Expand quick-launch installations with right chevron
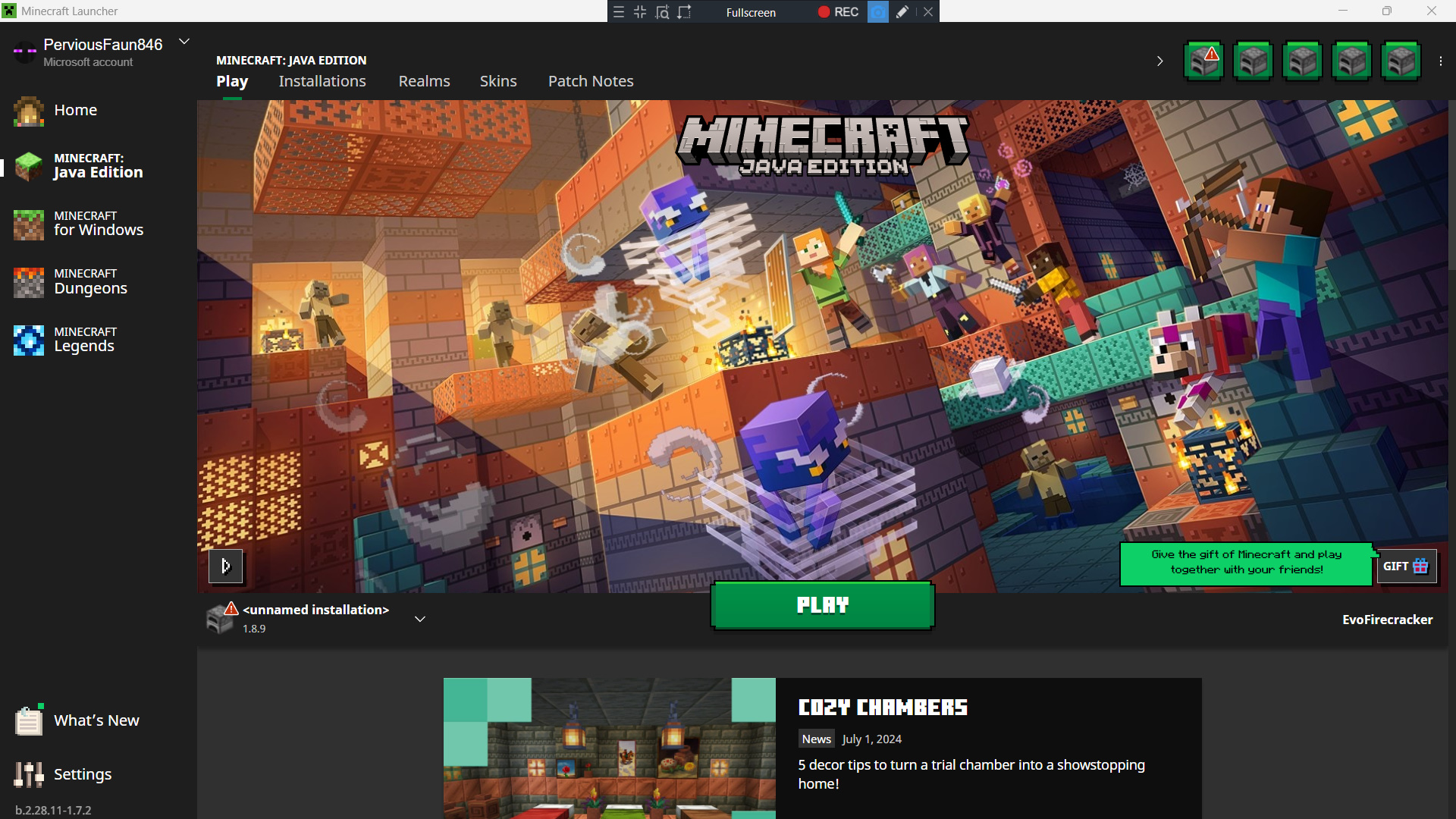This screenshot has width=1456, height=819. click(x=1159, y=61)
